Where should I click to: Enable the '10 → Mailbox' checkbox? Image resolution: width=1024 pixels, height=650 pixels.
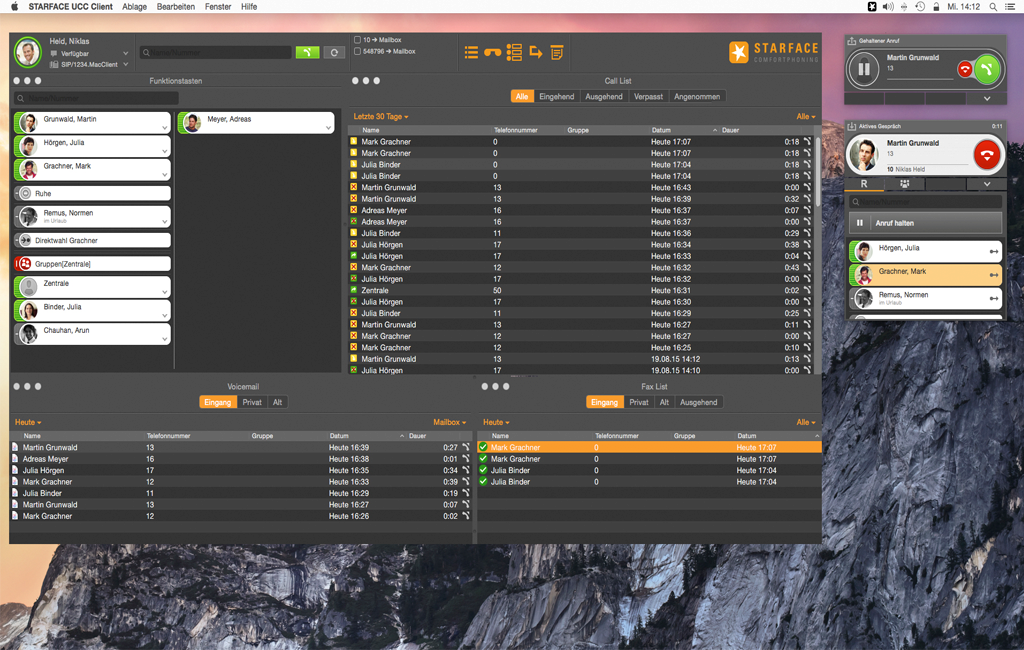tap(358, 40)
